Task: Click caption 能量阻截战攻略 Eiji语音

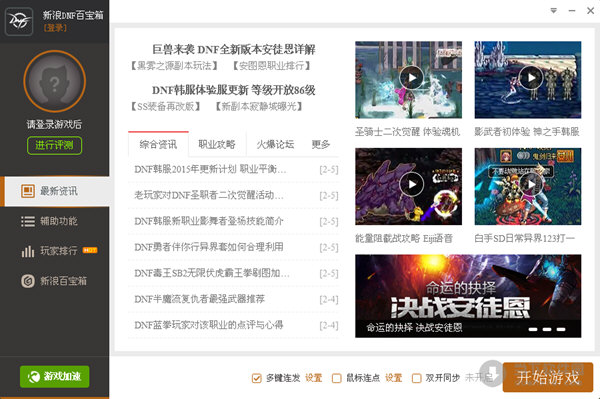Action: [x=404, y=239]
